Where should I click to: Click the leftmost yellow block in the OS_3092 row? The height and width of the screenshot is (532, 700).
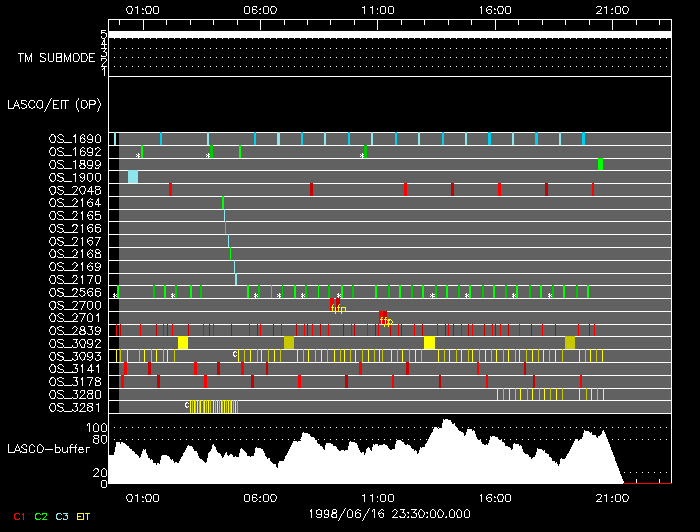point(183,342)
